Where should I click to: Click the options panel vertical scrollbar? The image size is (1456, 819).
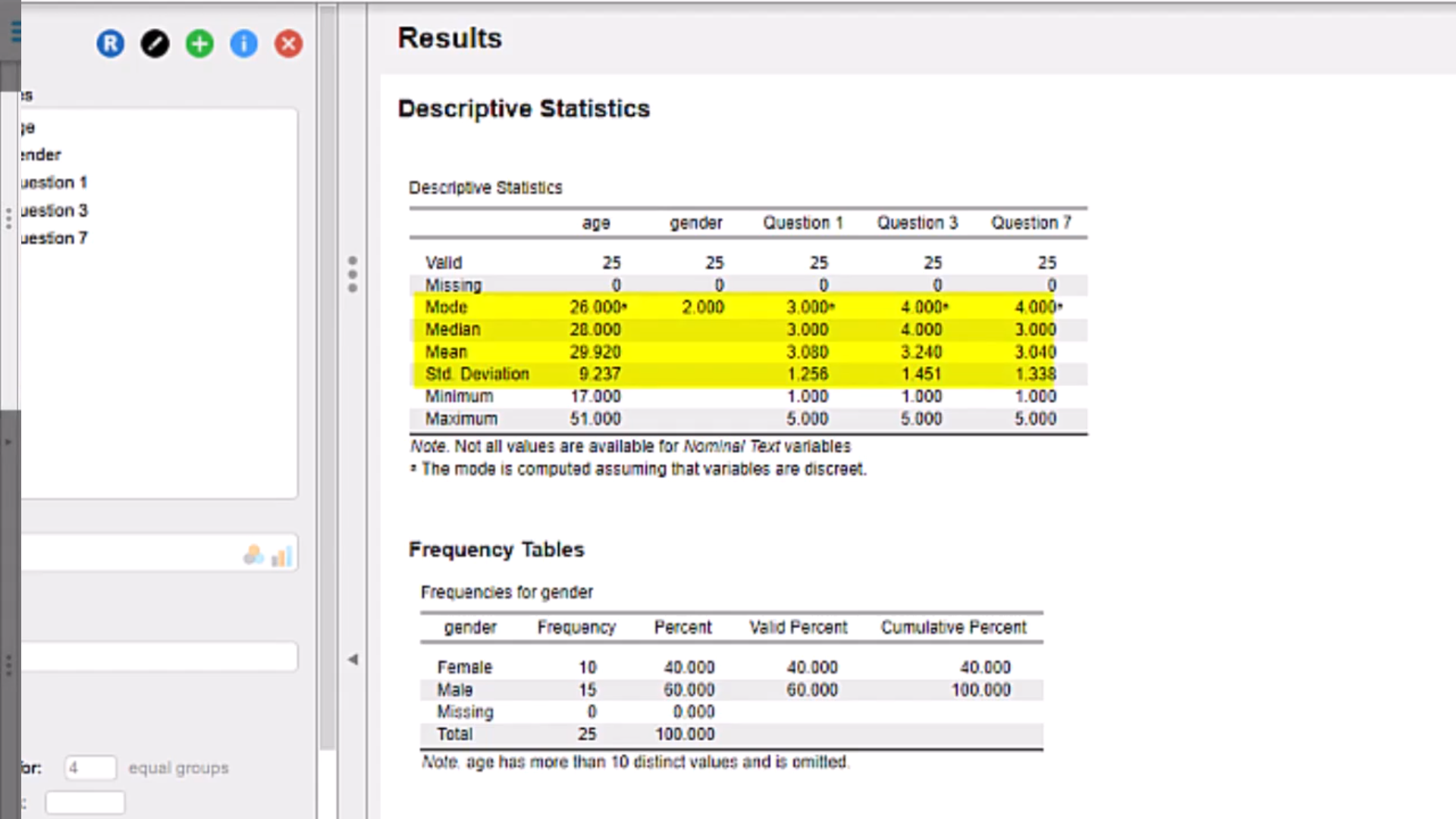[328, 379]
